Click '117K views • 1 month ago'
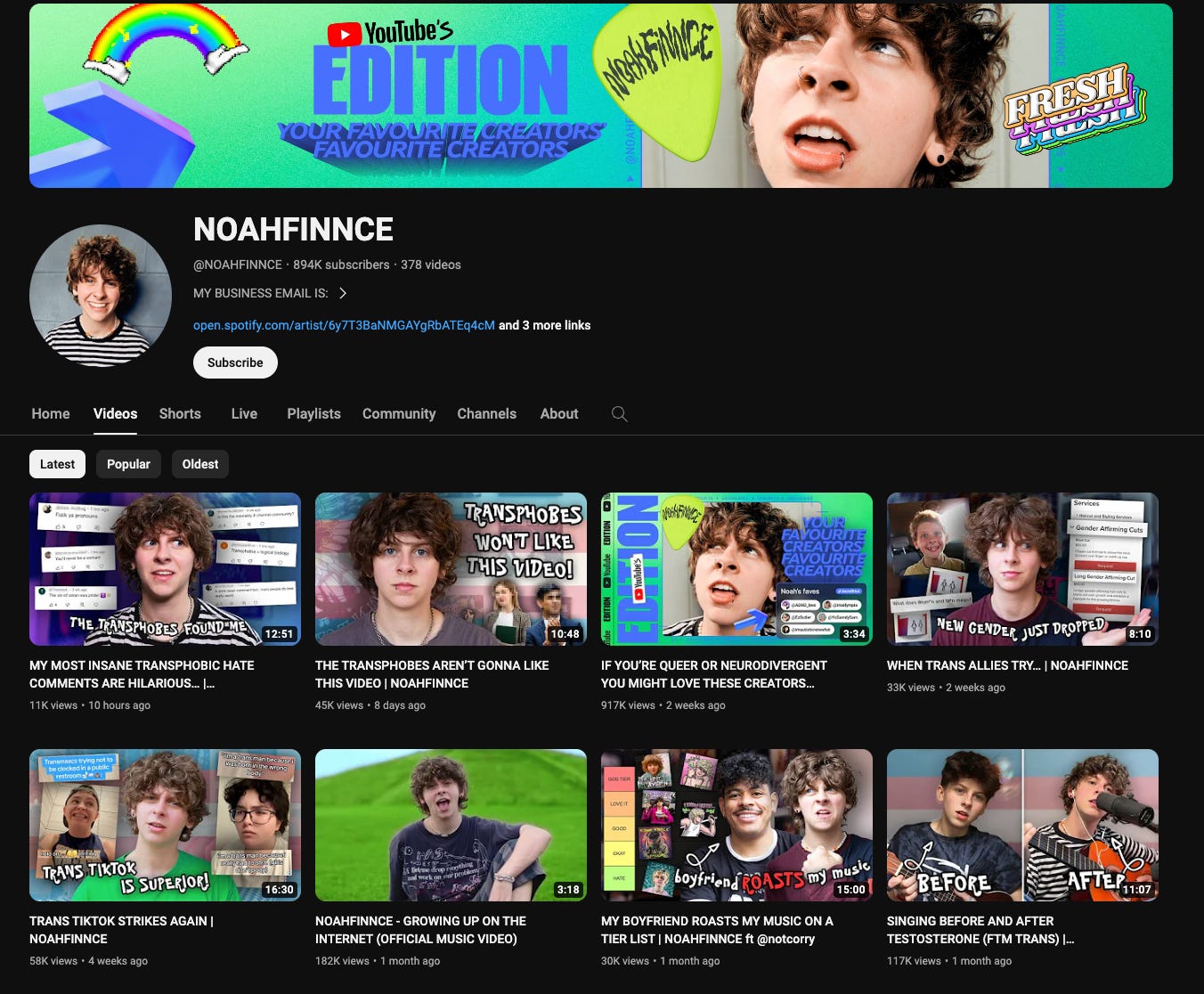Image resolution: width=1204 pixels, height=994 pixels. coord(949,961)
